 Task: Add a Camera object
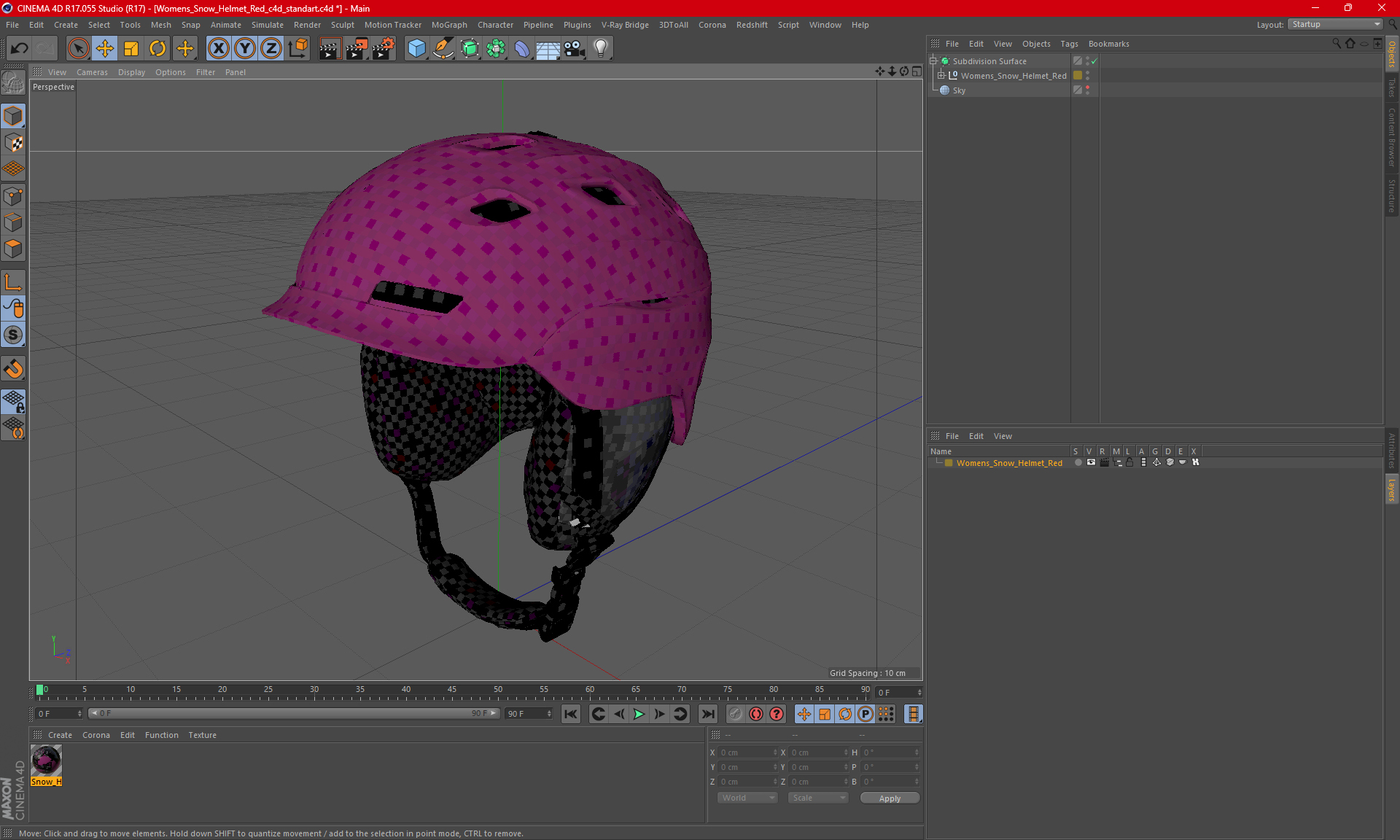coord(575,49)
